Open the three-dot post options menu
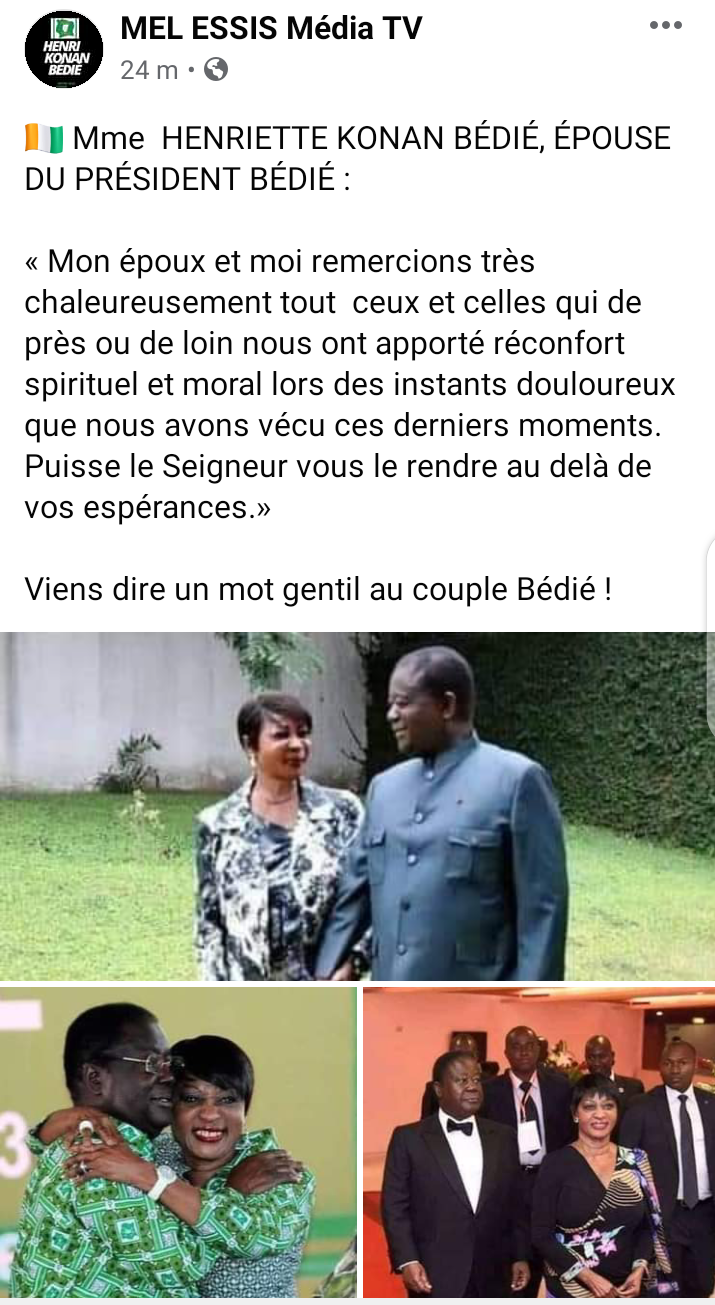715x1305 pixels. pyautogui.click(x=665, y=27)
